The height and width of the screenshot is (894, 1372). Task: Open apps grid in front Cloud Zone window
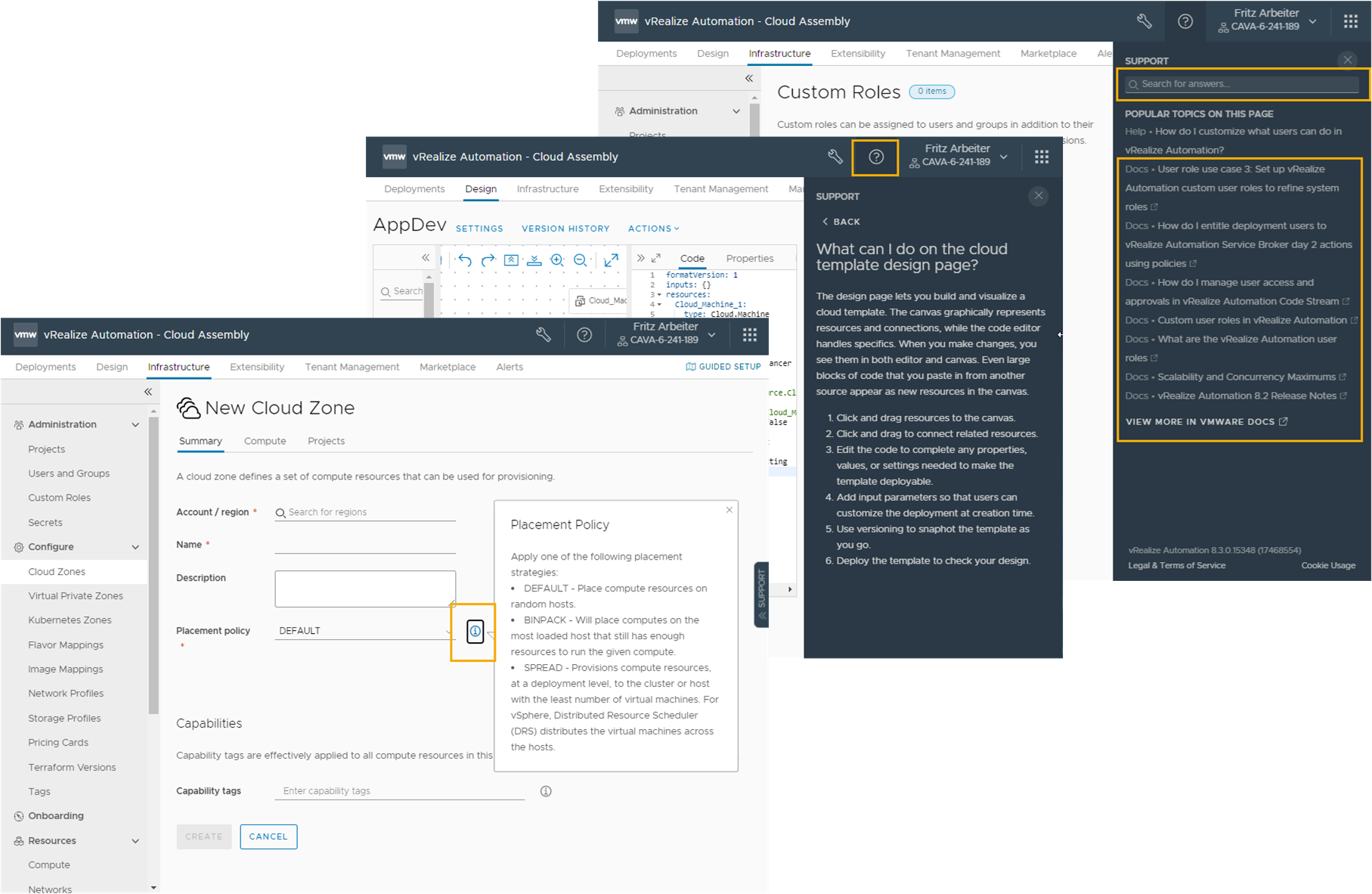(750, 334)
